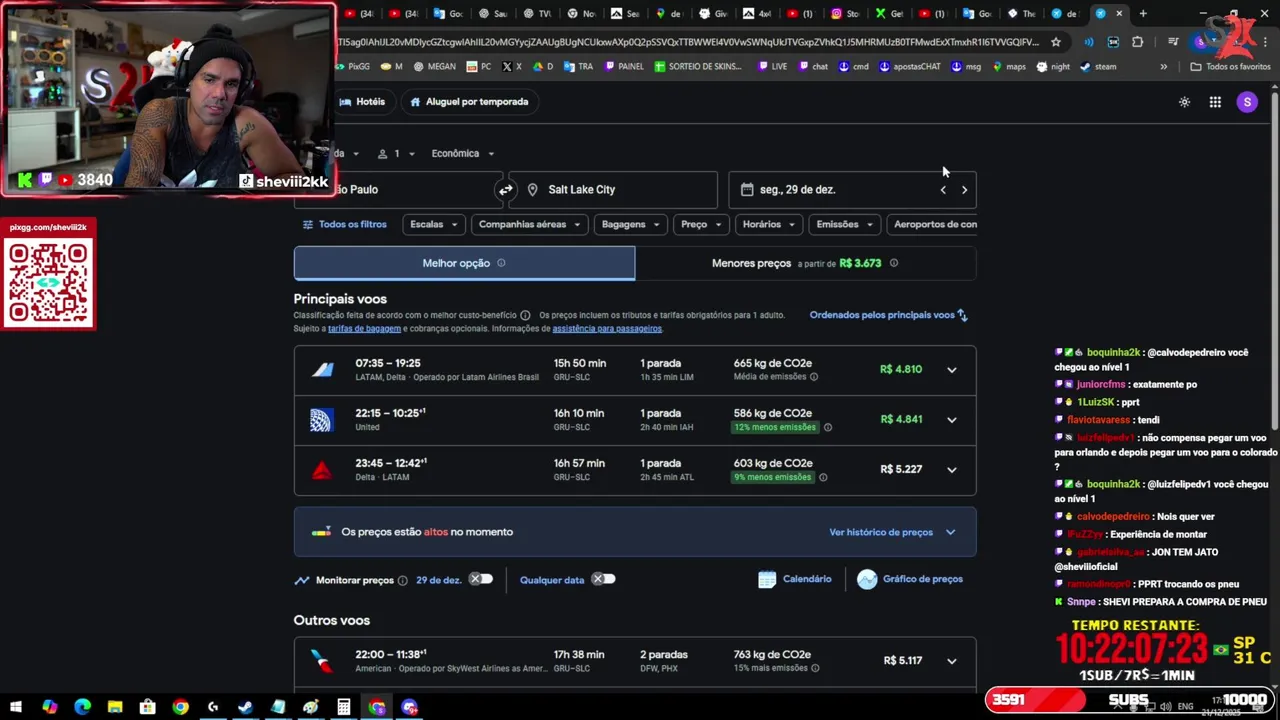Open new browser tab

click(x=1143, y=13)
